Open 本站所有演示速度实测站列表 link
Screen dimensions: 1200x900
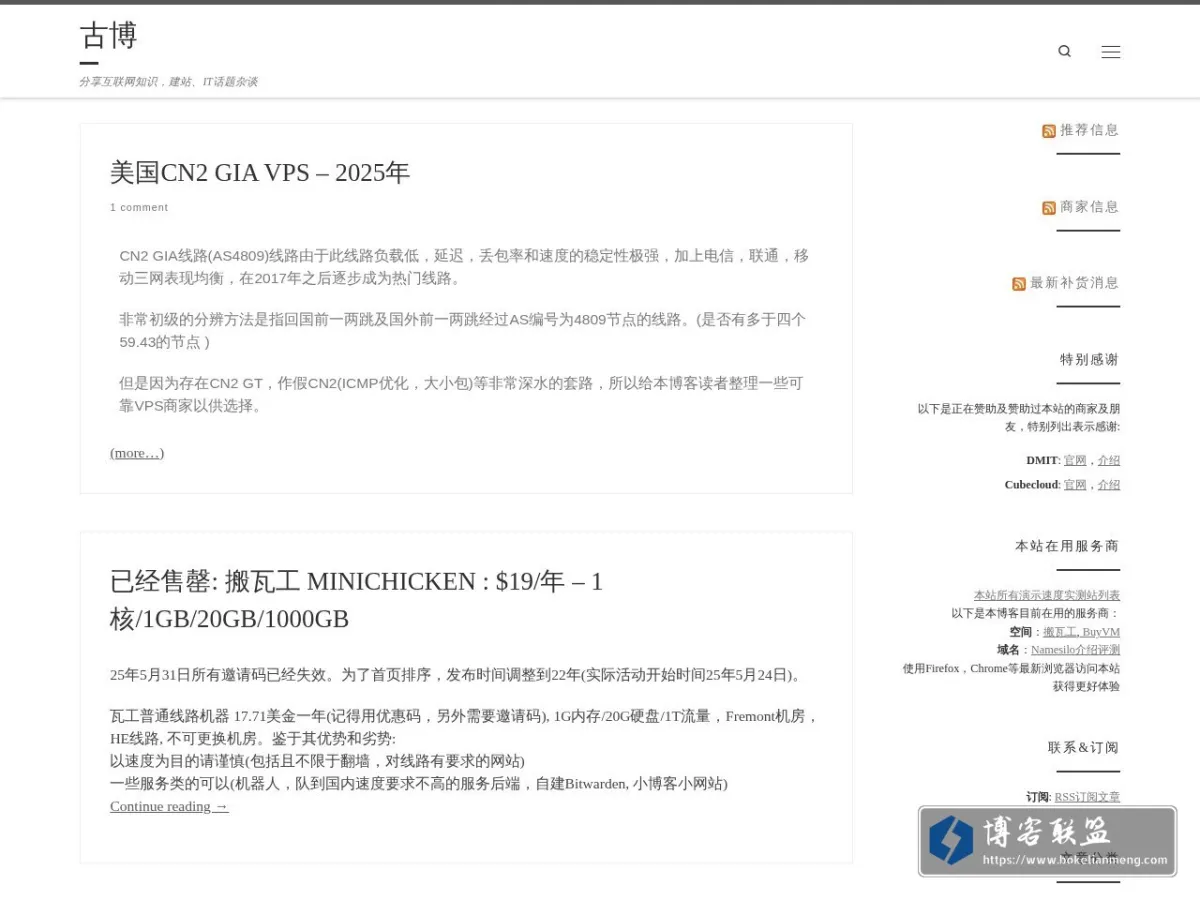(x=1047, y=596)
